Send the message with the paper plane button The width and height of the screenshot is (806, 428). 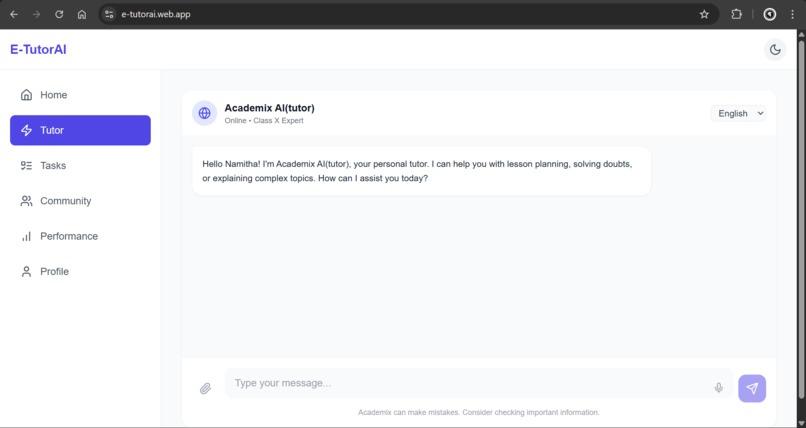click(x=752, y=388)
